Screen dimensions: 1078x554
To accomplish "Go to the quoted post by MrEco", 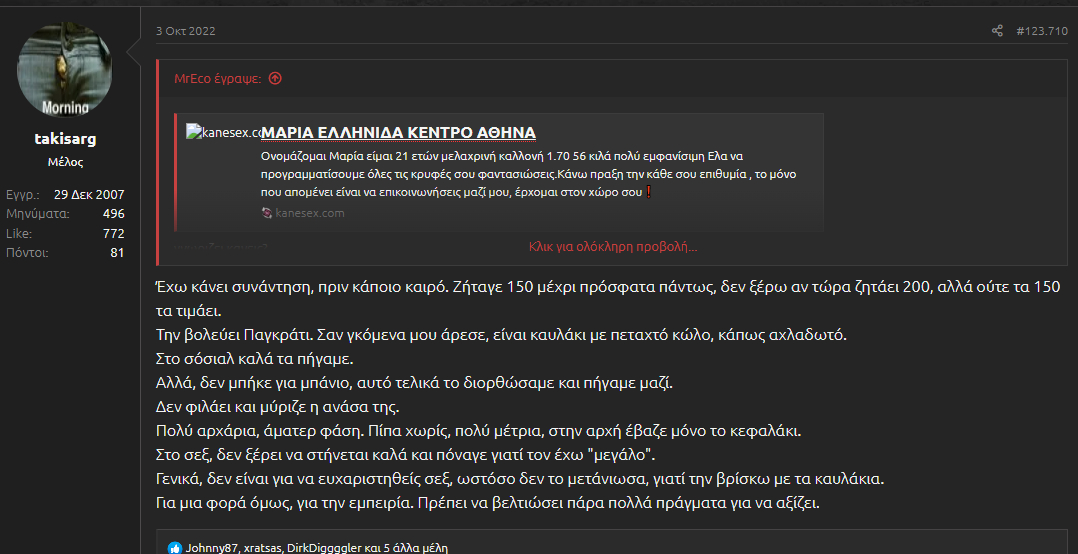I will point(217,78).
